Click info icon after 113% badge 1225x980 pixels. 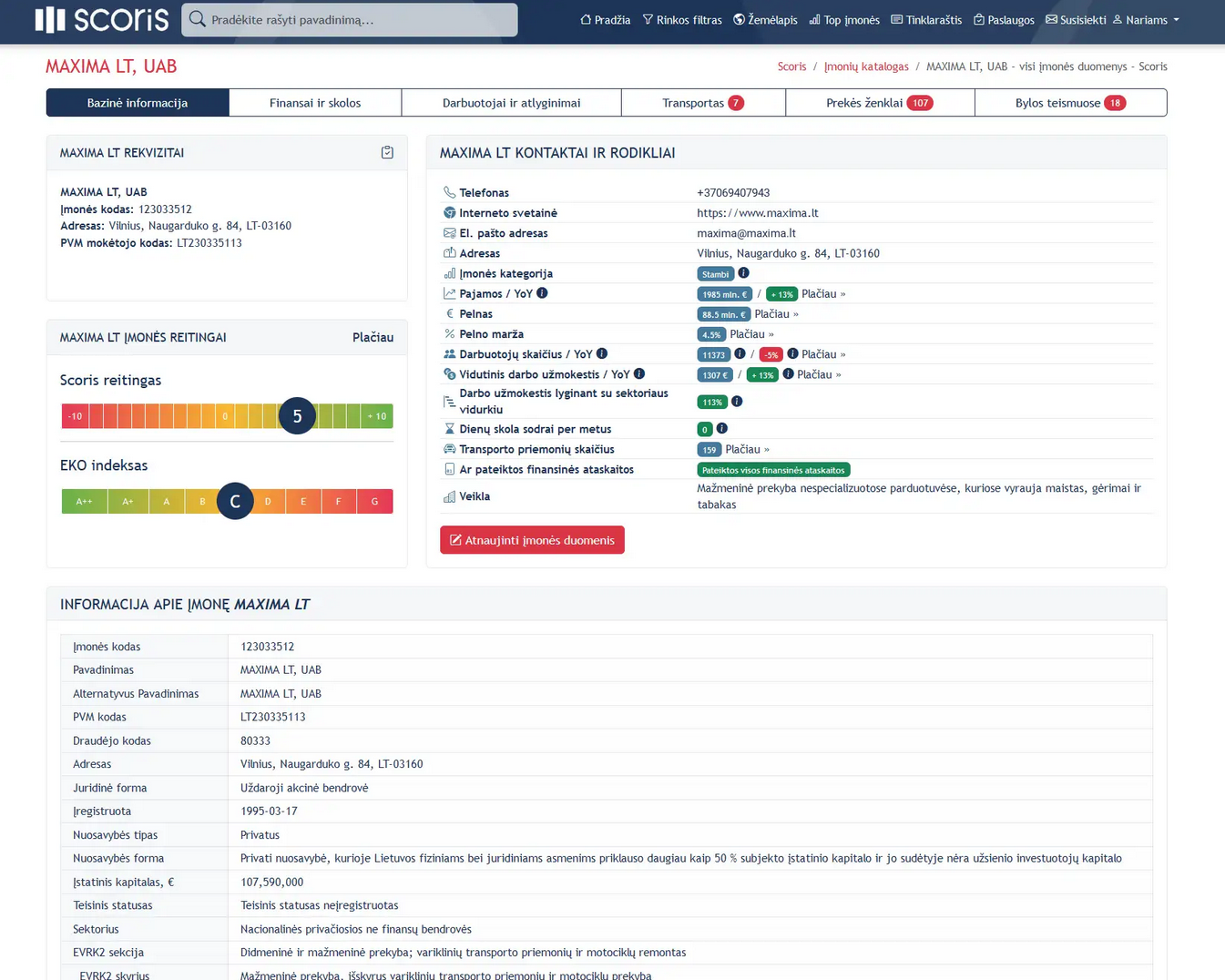tap(737, 401)
